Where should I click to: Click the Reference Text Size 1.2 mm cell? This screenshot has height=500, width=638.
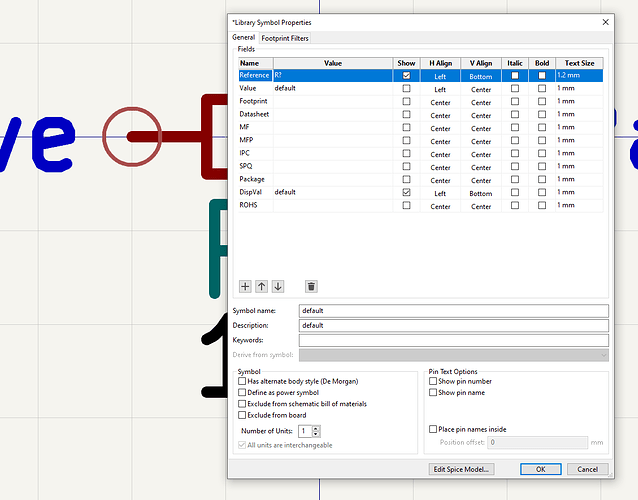click(579, 75)
